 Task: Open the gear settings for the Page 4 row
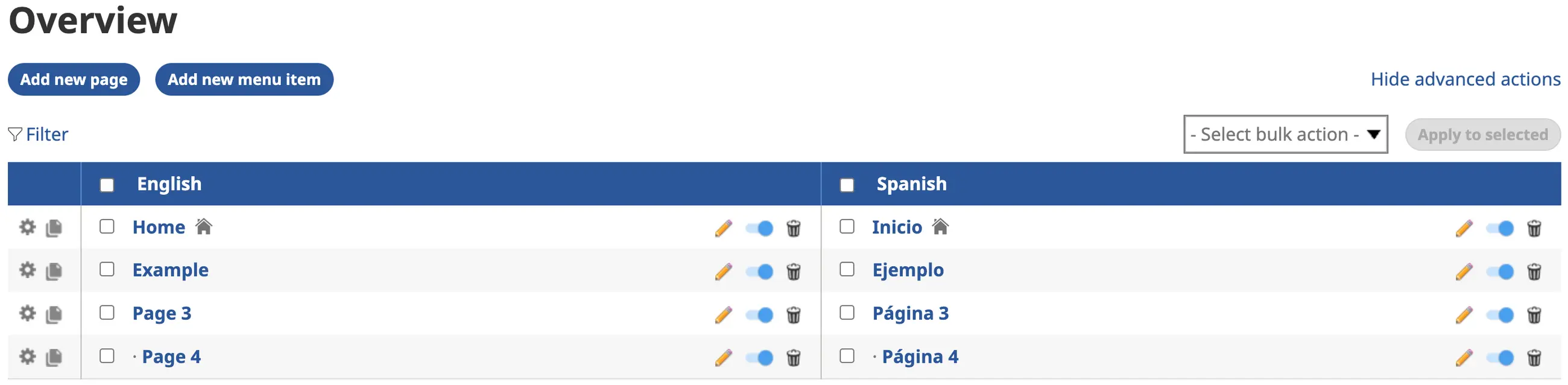27,357
